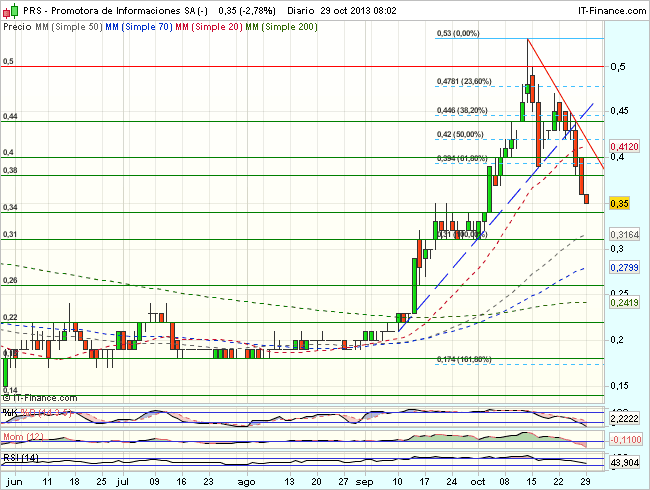
Task: Click the ago label on date axis
Action: pyautogui.click(x=246, y=482)
